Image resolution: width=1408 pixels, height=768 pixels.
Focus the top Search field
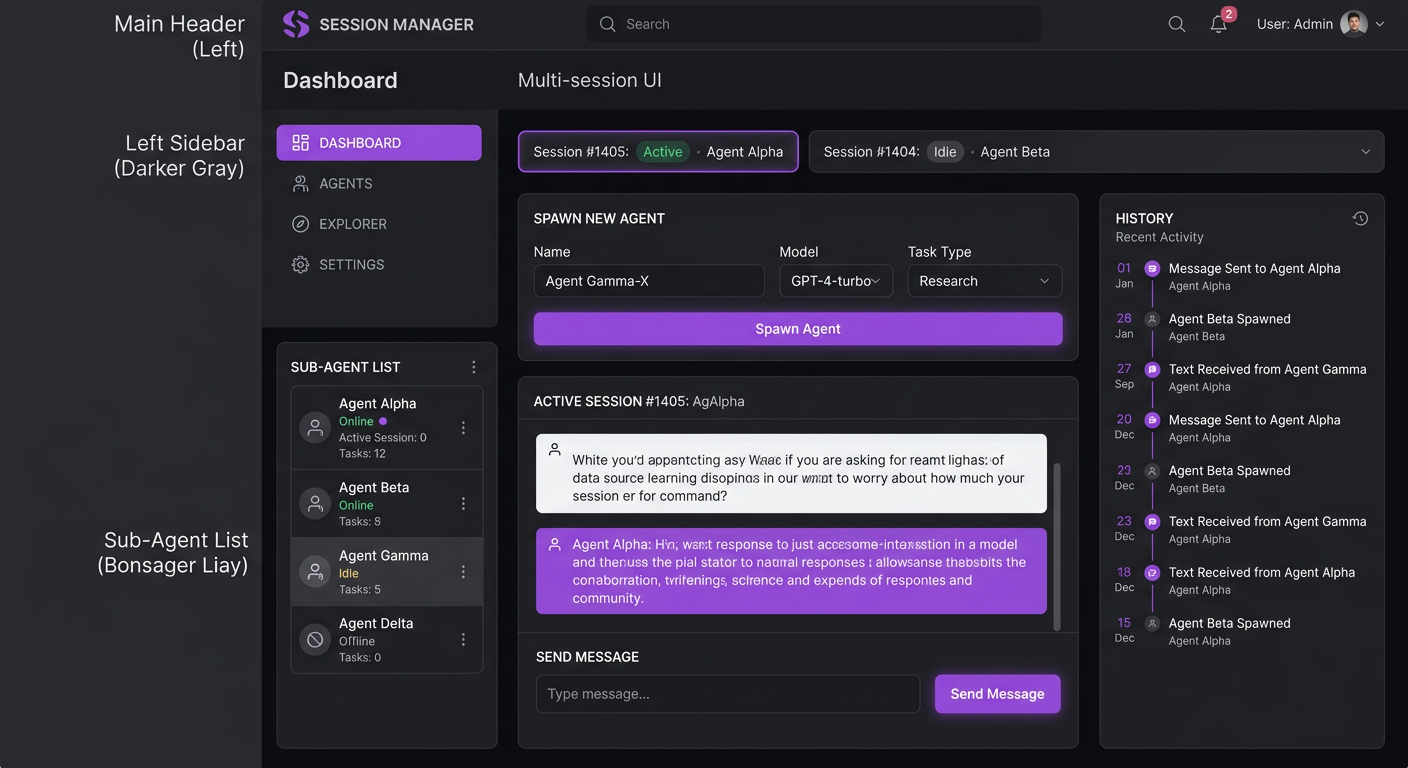tap(813, 24)
